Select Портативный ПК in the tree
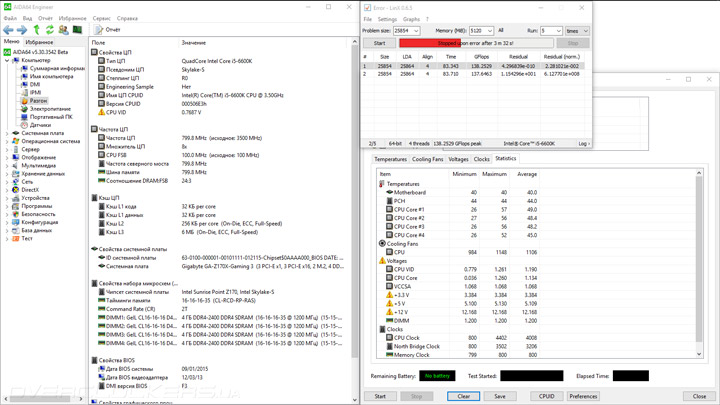 [x=51, y=117]
